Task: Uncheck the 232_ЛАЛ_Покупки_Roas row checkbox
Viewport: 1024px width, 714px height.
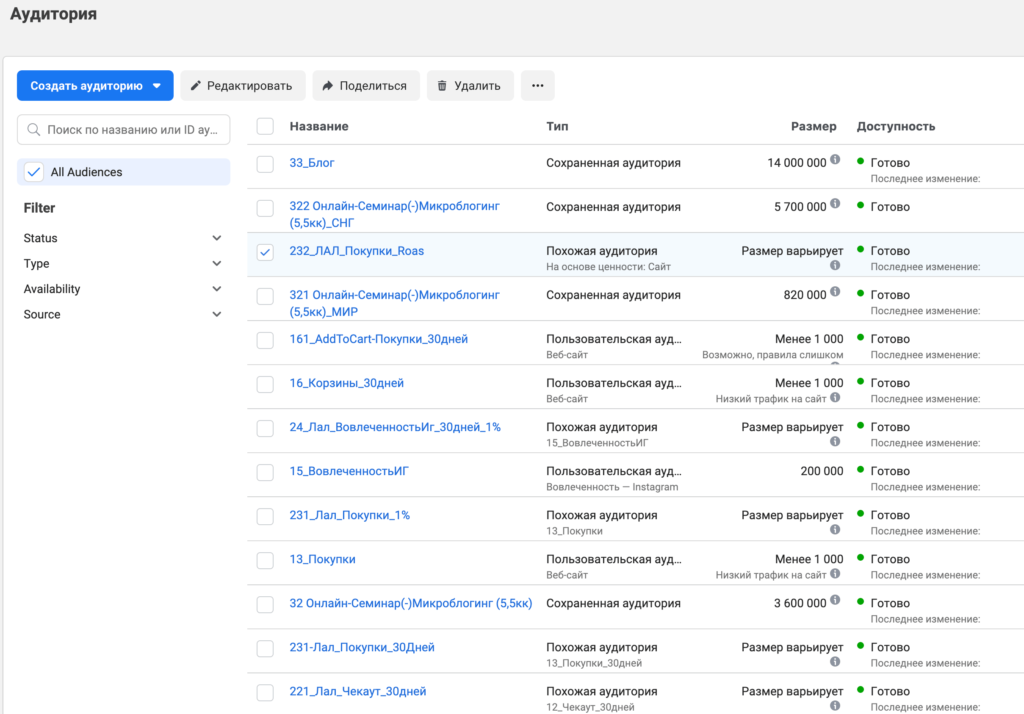Action: [265, 252]
